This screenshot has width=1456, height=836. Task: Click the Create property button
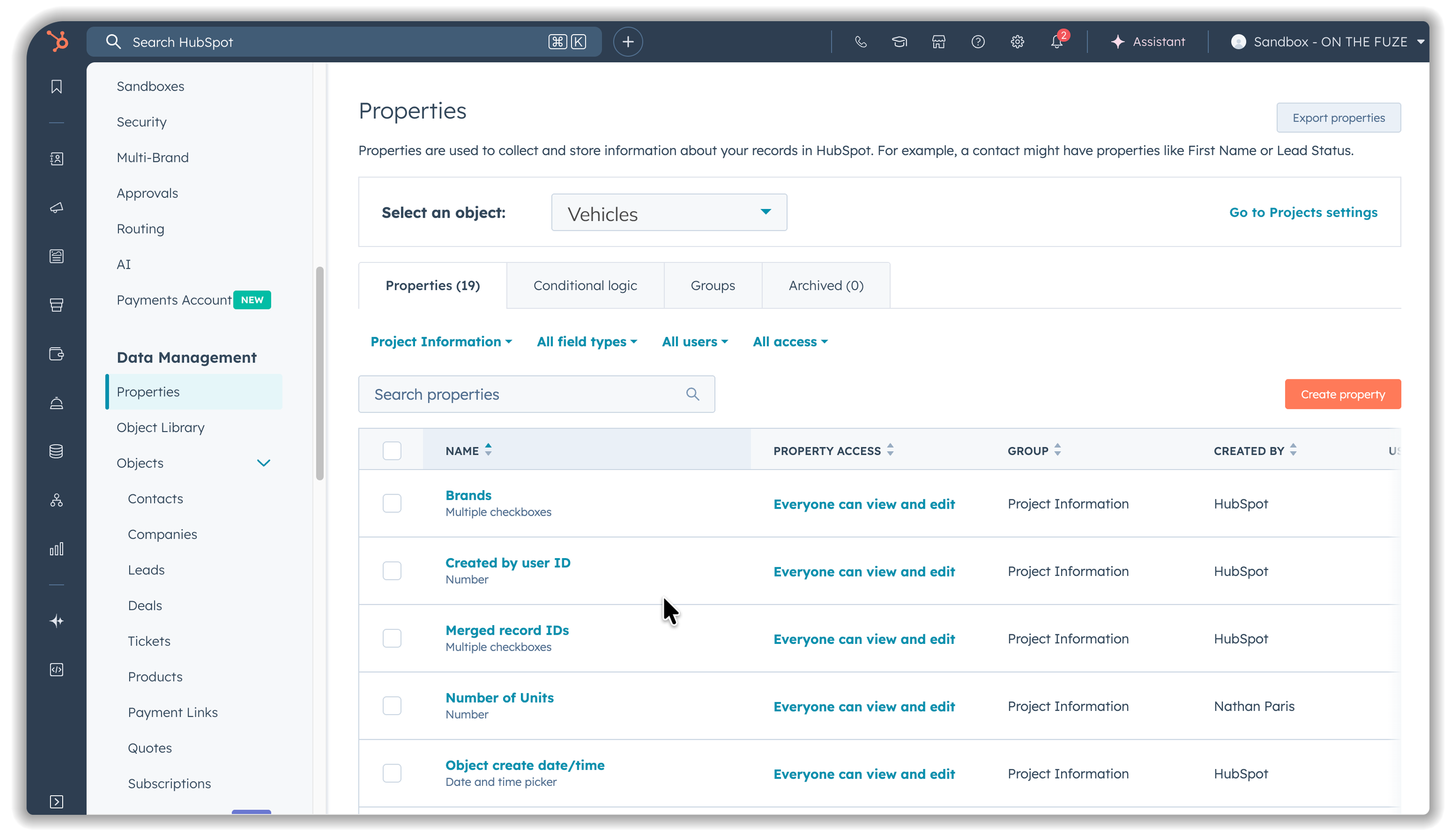pos(1342,394)
